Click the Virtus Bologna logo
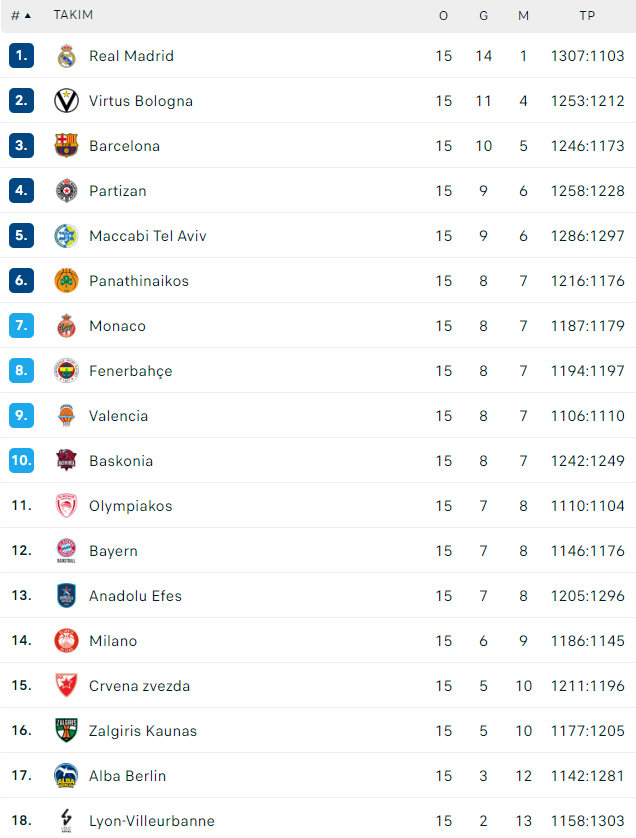Image resolution: width=636 pixels, height=838 pixels. point(66,101)
